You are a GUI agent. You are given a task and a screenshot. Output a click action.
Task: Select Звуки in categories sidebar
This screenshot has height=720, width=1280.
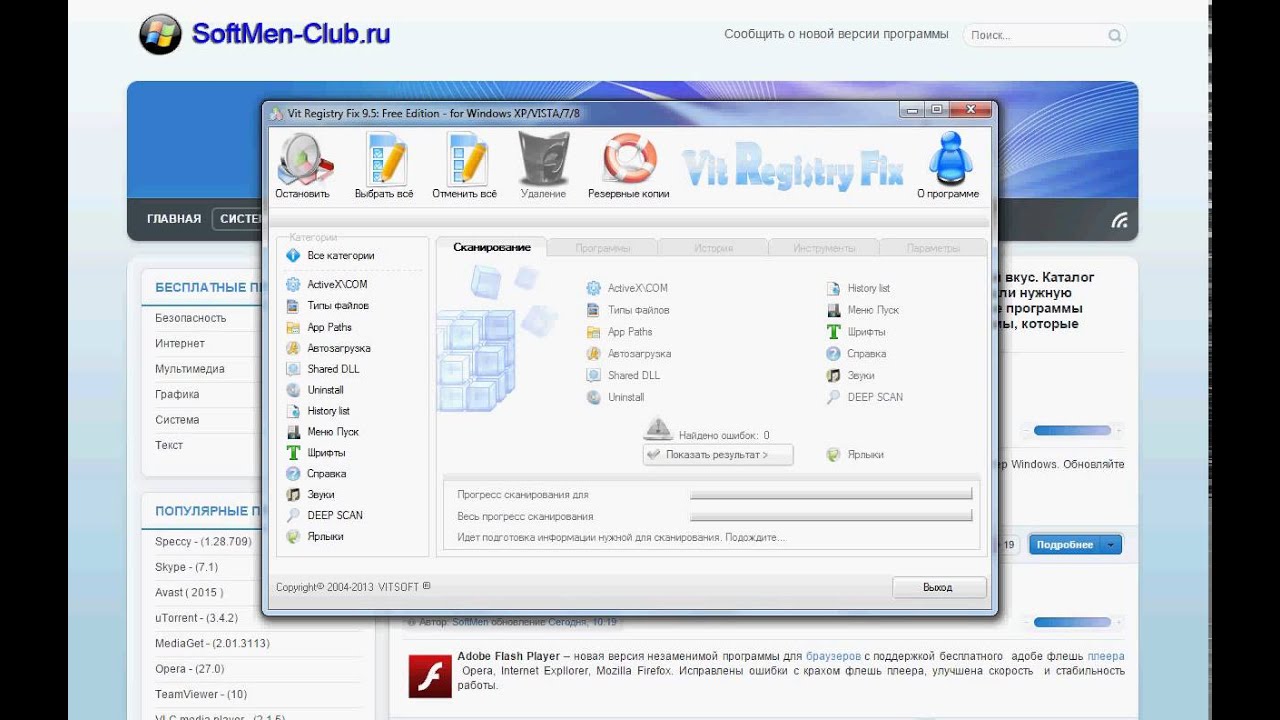(310, 495)
